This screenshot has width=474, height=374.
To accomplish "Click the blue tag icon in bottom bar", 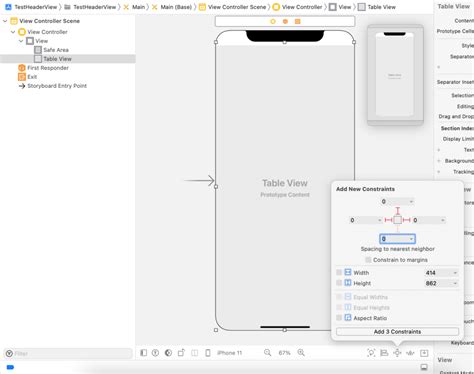I will click(10, 367).
